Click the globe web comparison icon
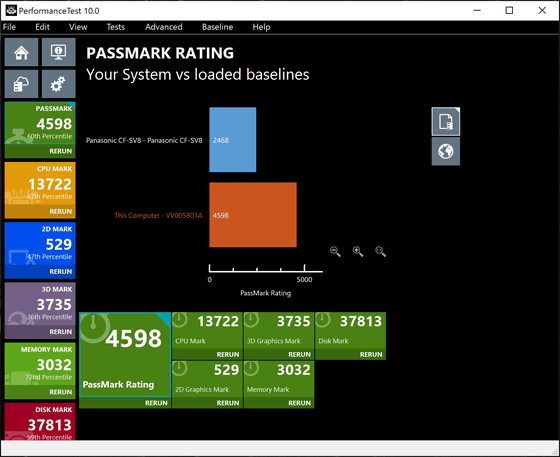560x457 pixels. click(x=446, y=151)
